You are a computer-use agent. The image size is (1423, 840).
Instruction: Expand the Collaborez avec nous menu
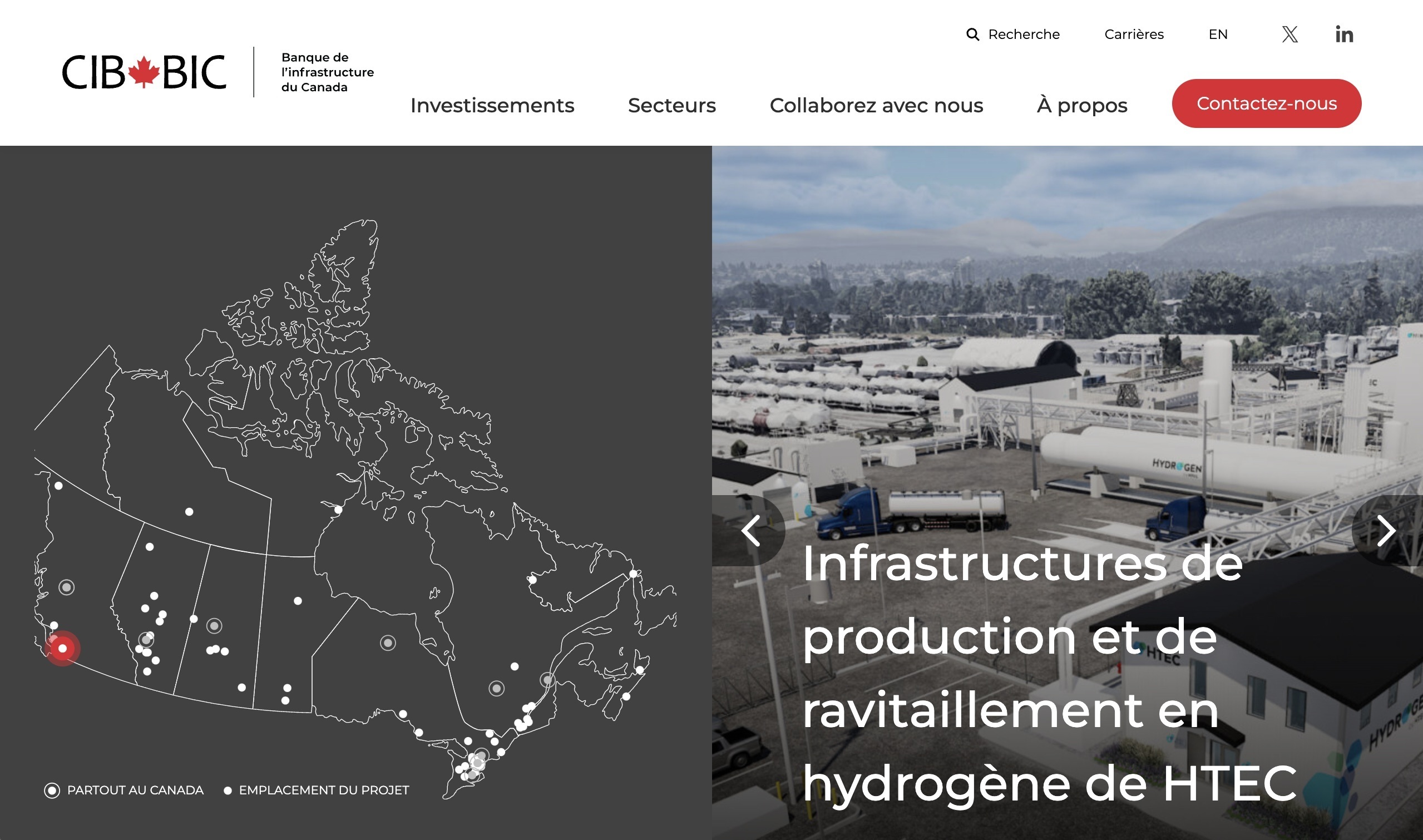876,105
